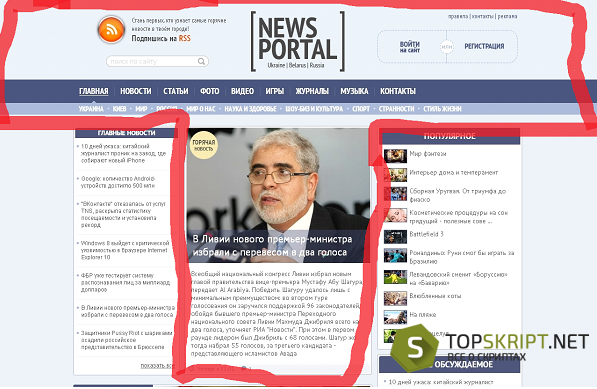The width and height of the screenshot is (597, 389).
Task: Open the Контакты menu item
Action: 397,91
